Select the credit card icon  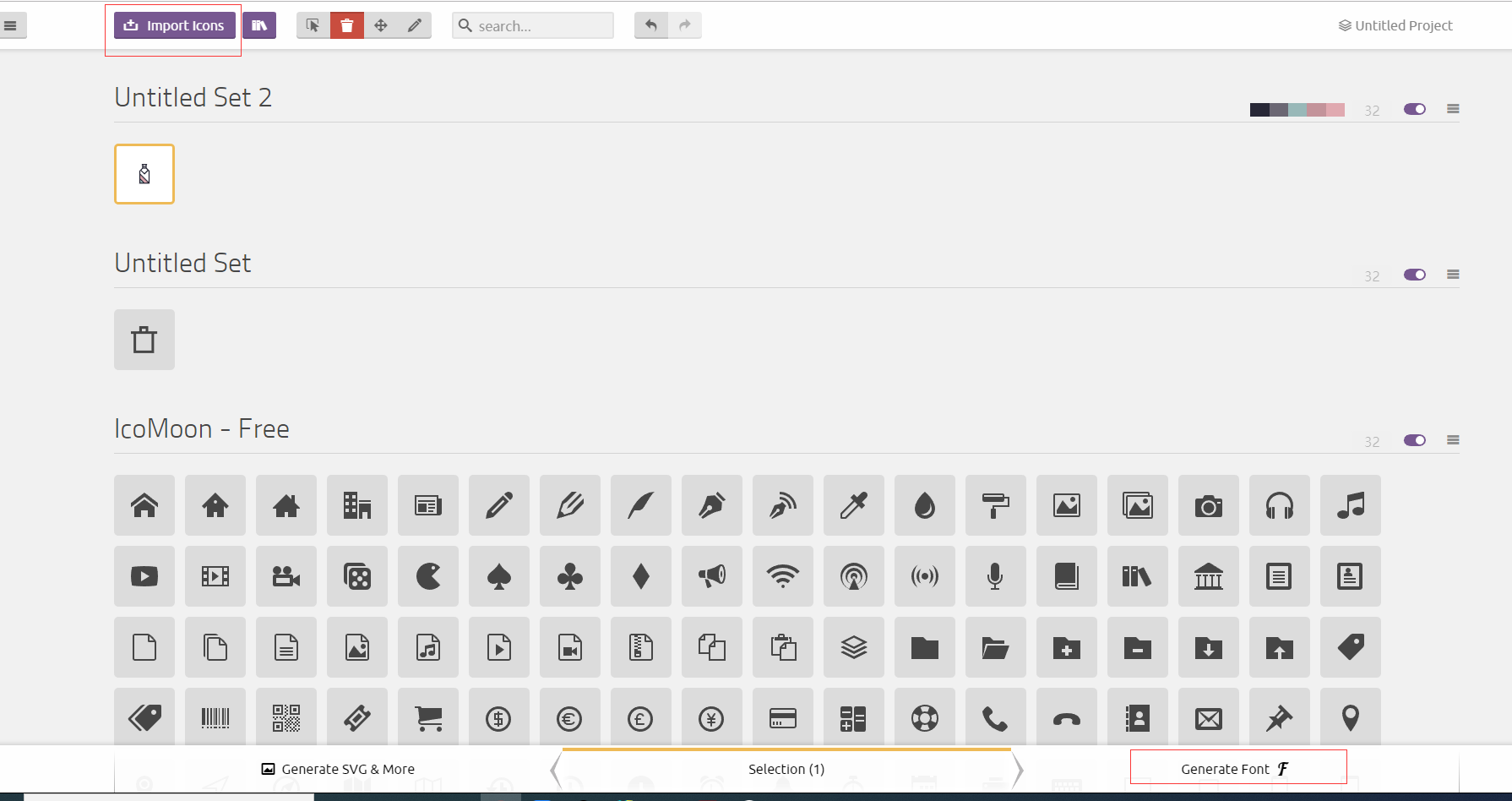coord(783,718)
